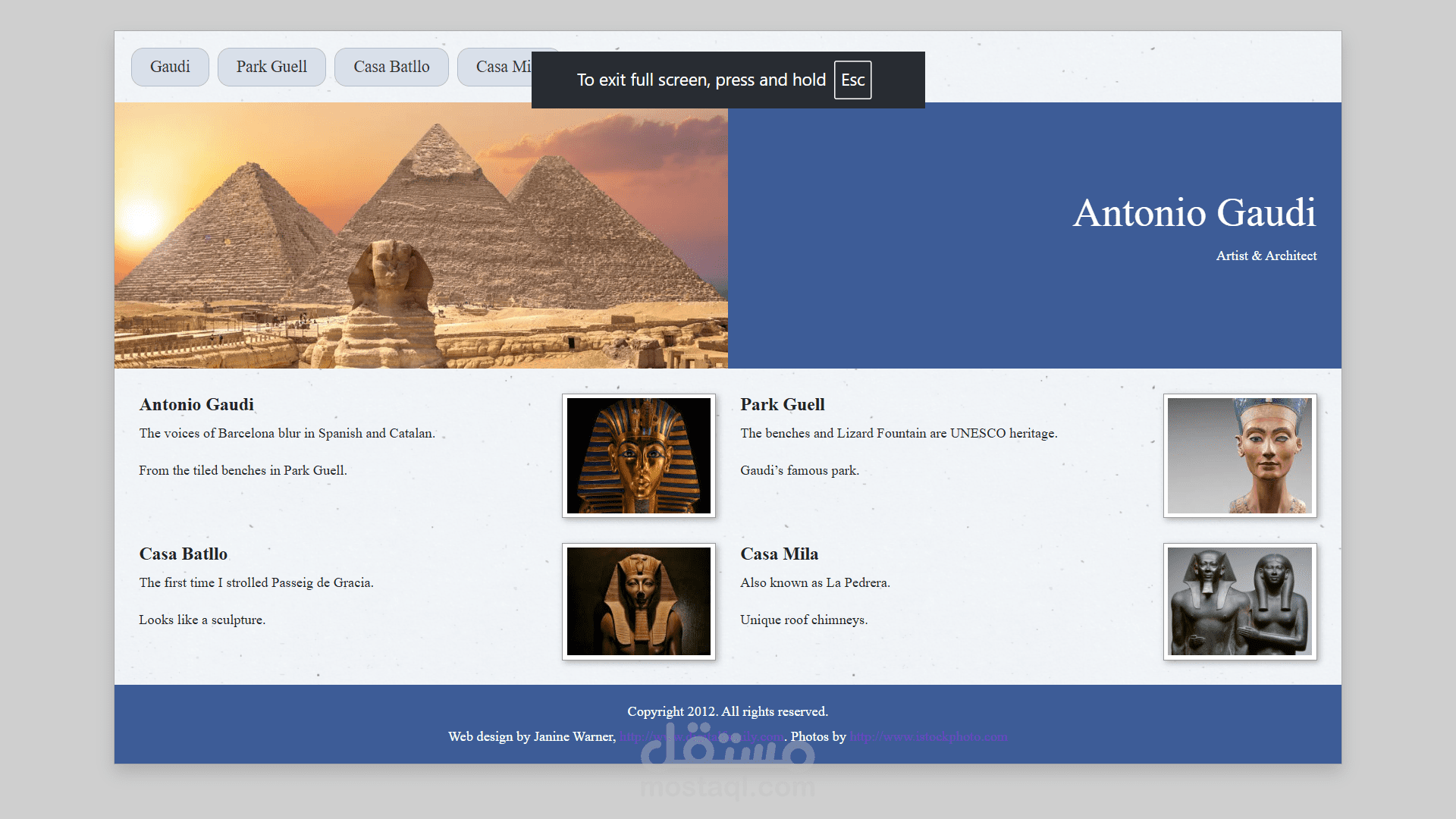
Task: Select the Artist & Architect subtitle
Action: coord(1266,256)
